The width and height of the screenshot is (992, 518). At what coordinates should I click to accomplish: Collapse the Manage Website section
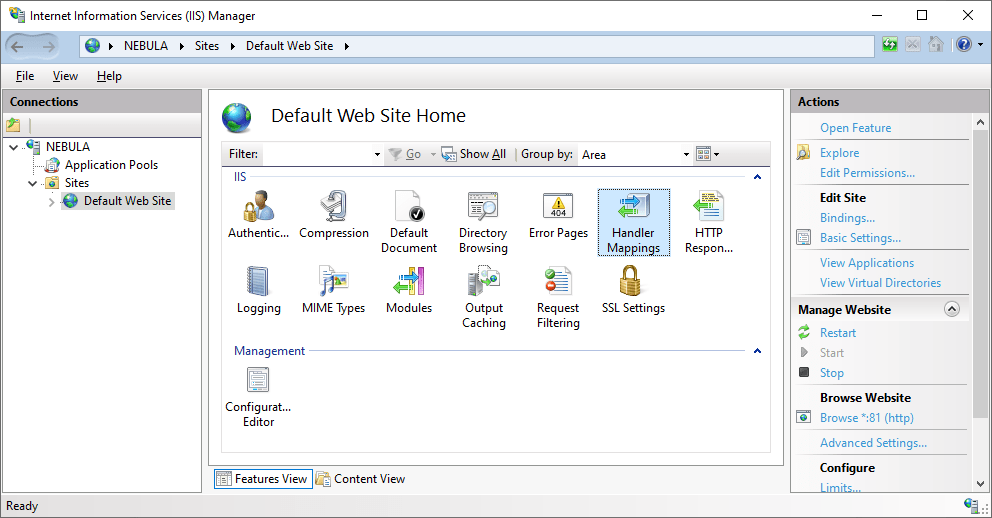(952, 309)
